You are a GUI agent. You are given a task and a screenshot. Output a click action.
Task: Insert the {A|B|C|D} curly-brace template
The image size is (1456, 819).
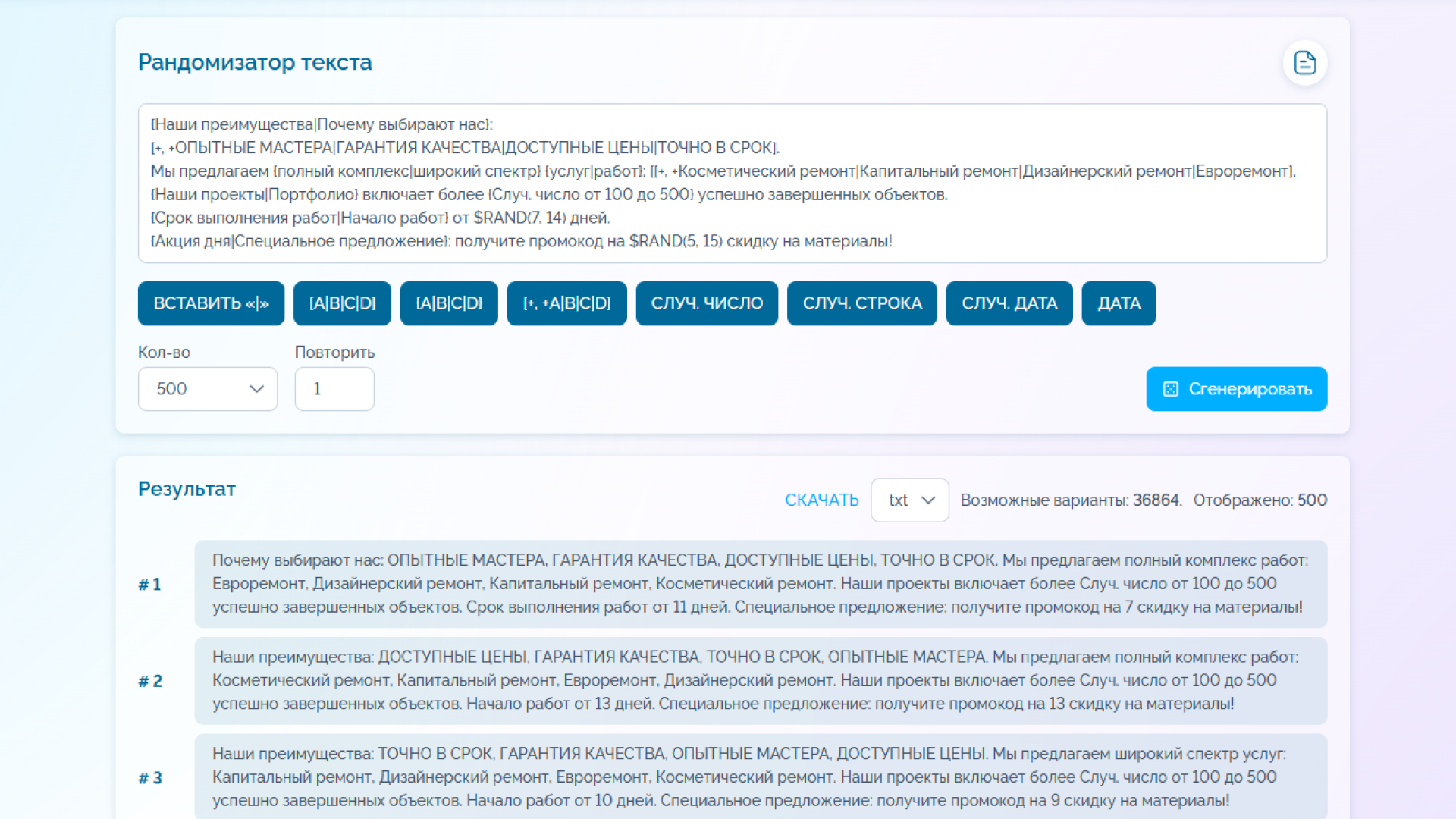[x=449, y=303]
